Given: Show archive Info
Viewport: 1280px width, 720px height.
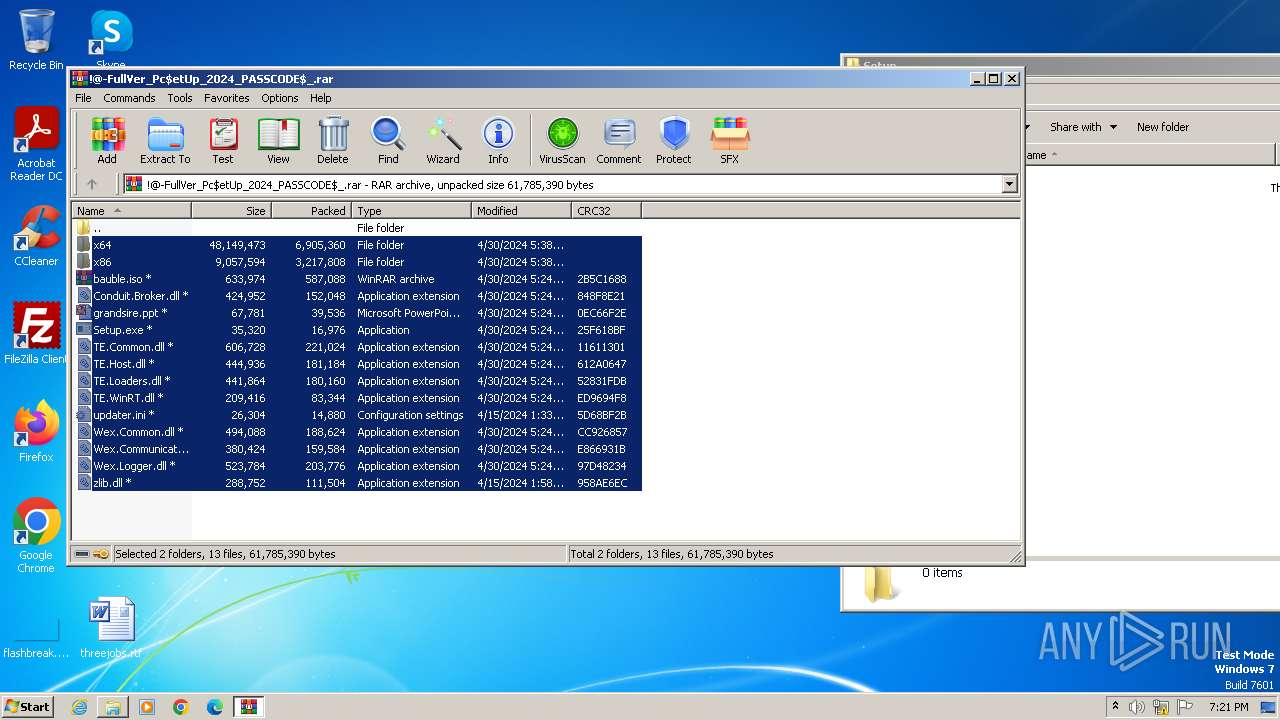Looking at the screenshot, I should [498, 141].
